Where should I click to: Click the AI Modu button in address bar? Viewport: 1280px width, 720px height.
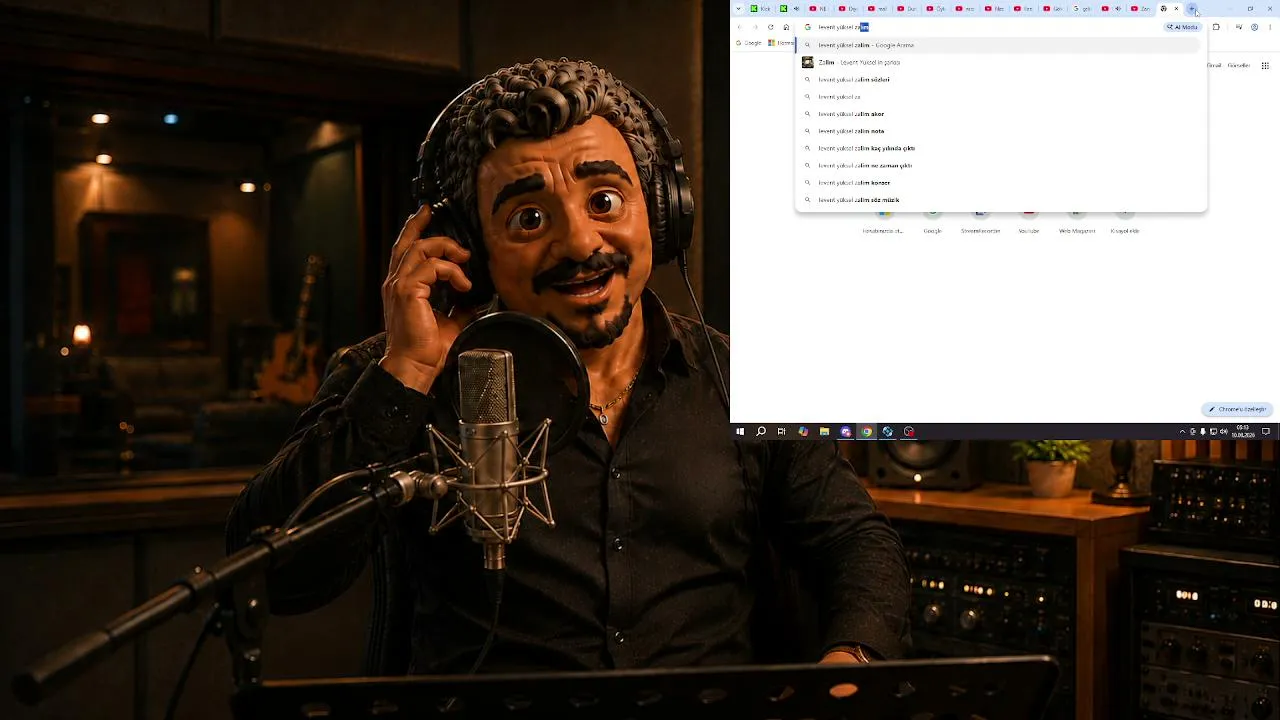[1183, 27]
